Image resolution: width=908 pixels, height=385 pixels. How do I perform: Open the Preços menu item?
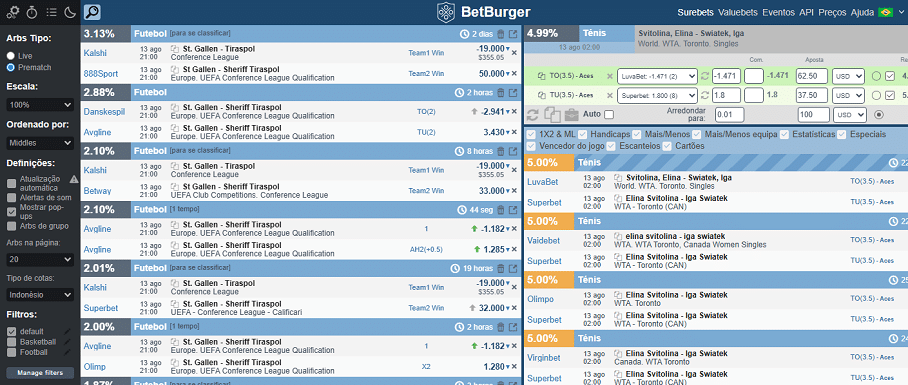[833, 12]
